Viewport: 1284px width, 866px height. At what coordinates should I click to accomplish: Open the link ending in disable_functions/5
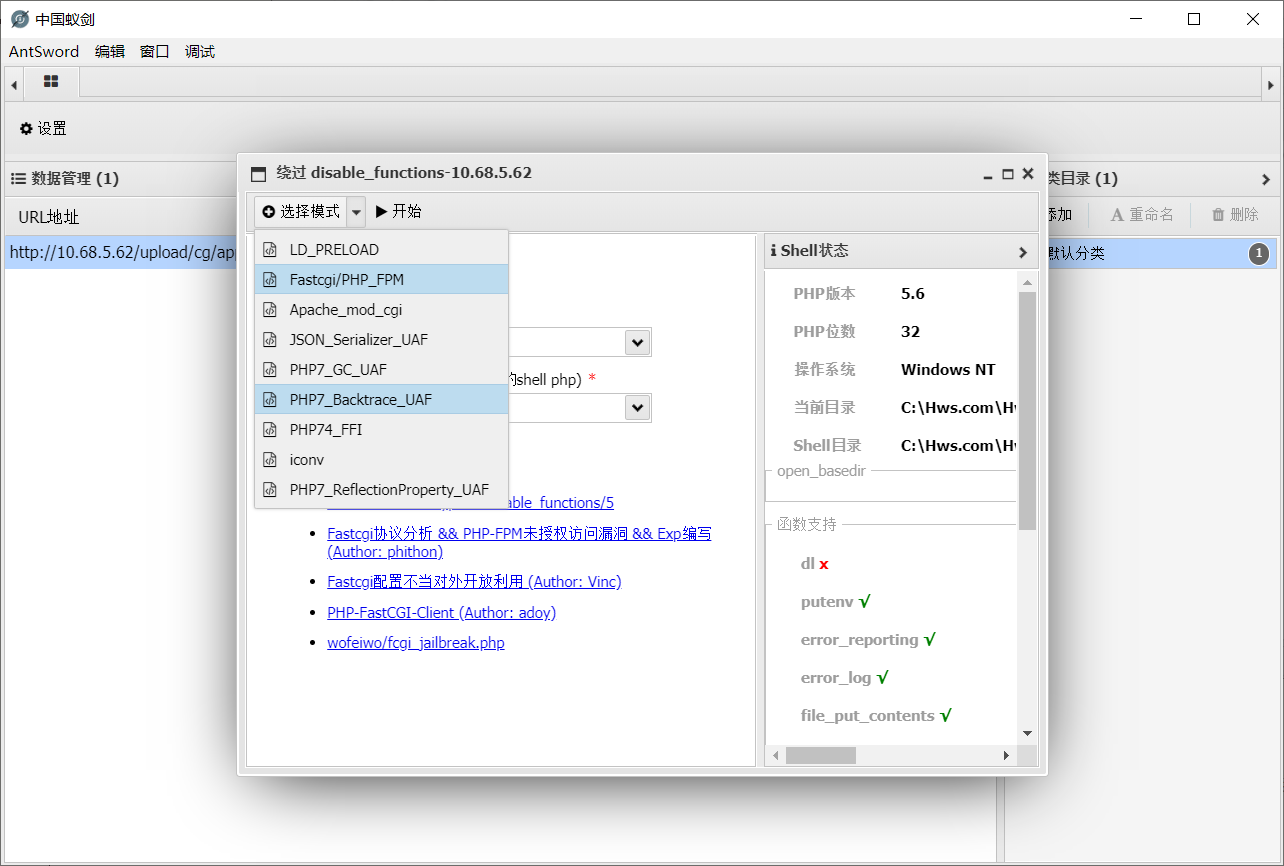click(x=560, y=503)
